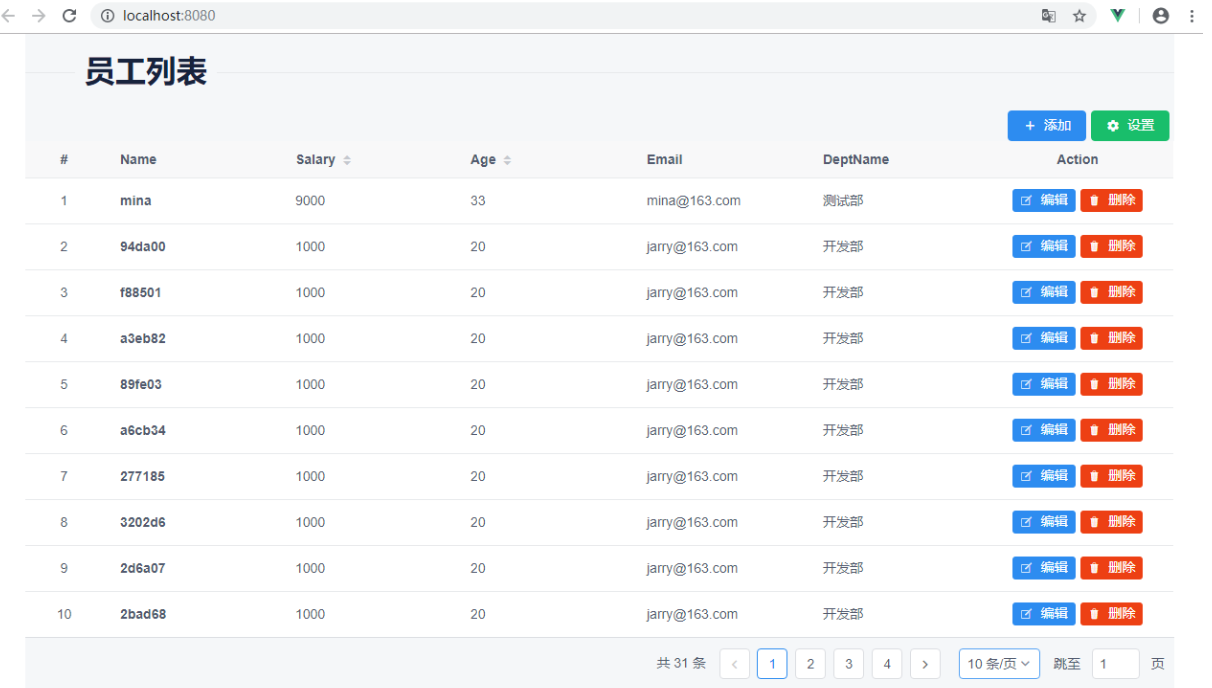This screenshot has width=1212, height=688.
Task: Edit employee 277185
Action: coord(1044,476)
